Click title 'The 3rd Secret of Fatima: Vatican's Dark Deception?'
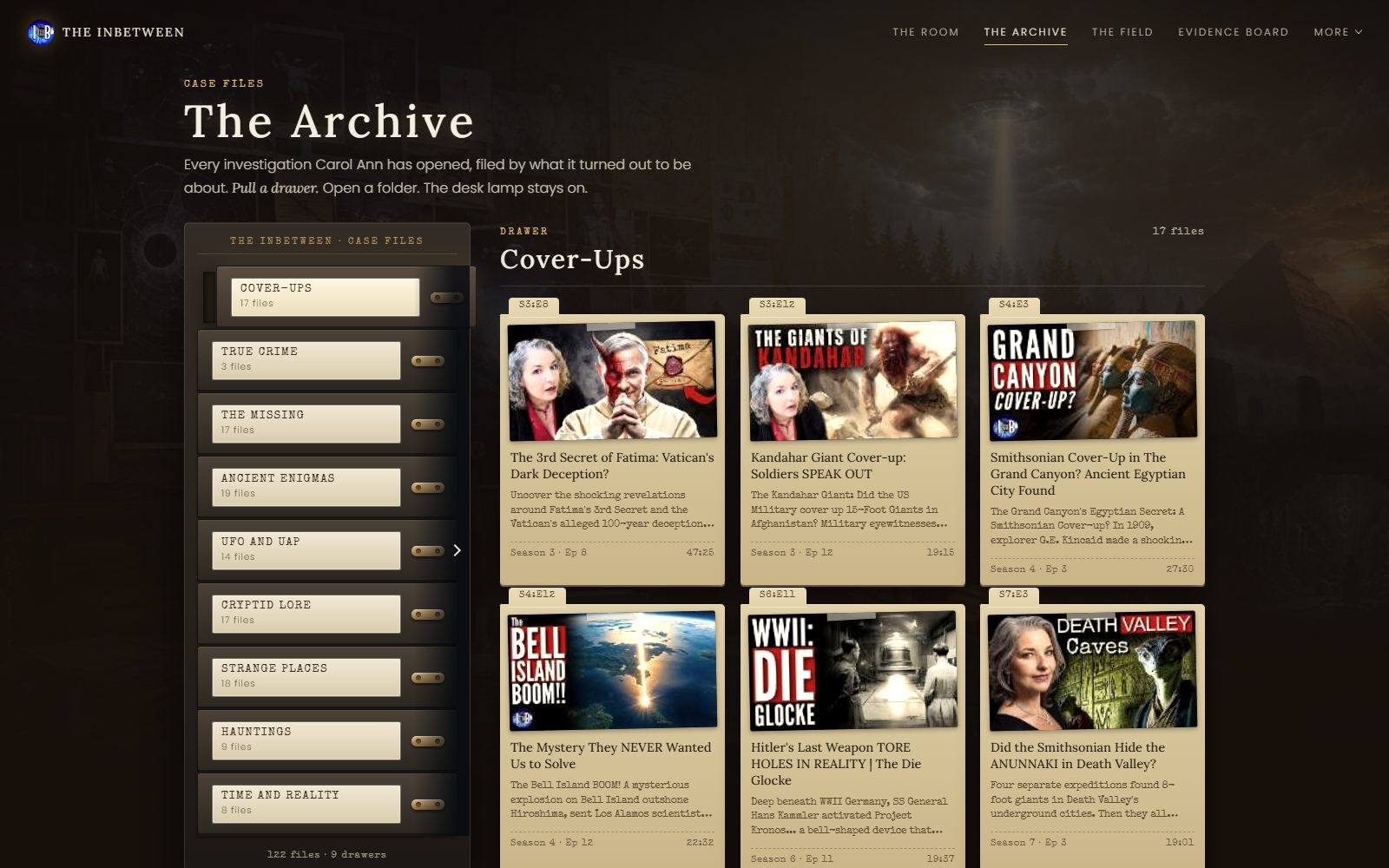The height and width of the screenshot is (868, 1389). click(612, 466)
